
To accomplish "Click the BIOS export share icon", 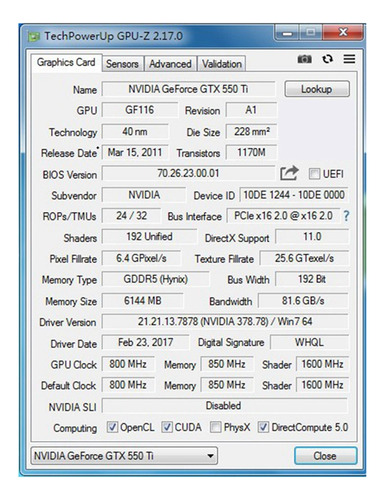I will click(289, 173).
